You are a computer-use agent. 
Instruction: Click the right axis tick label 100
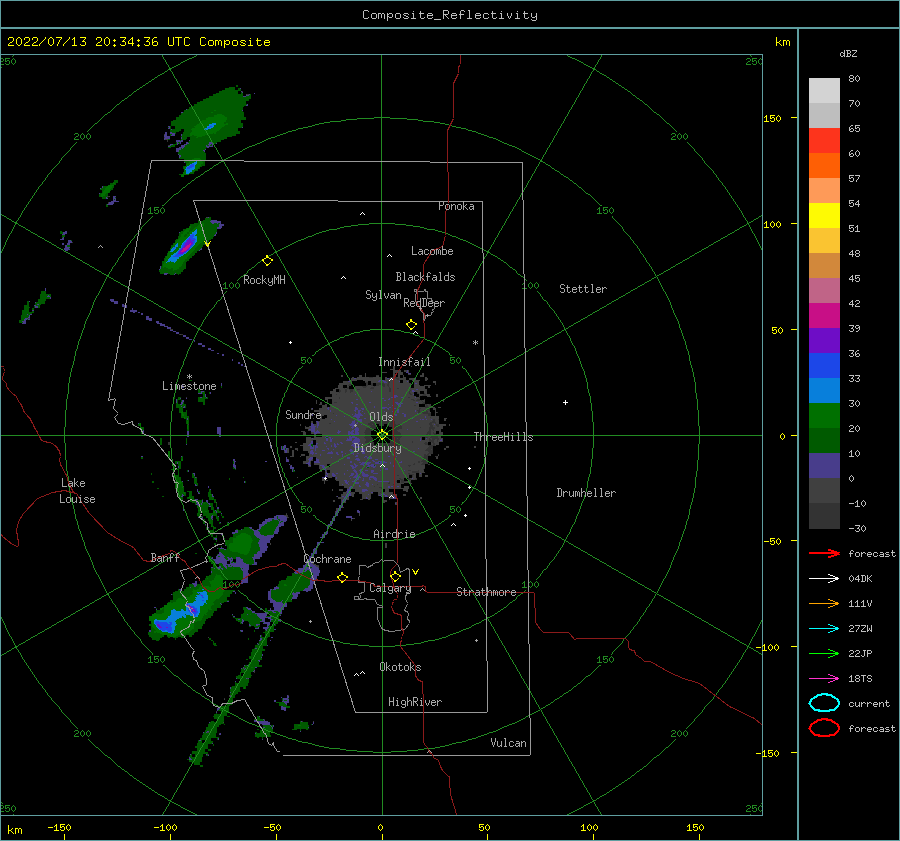[x=772, y=224]
